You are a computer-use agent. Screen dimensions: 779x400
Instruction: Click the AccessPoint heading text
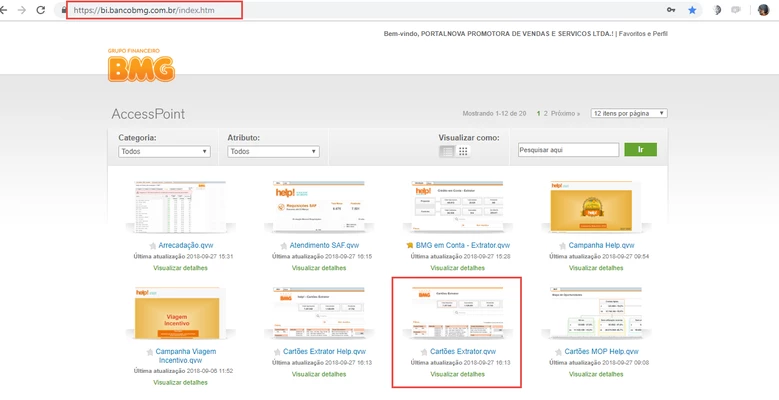tap(148, 114)
